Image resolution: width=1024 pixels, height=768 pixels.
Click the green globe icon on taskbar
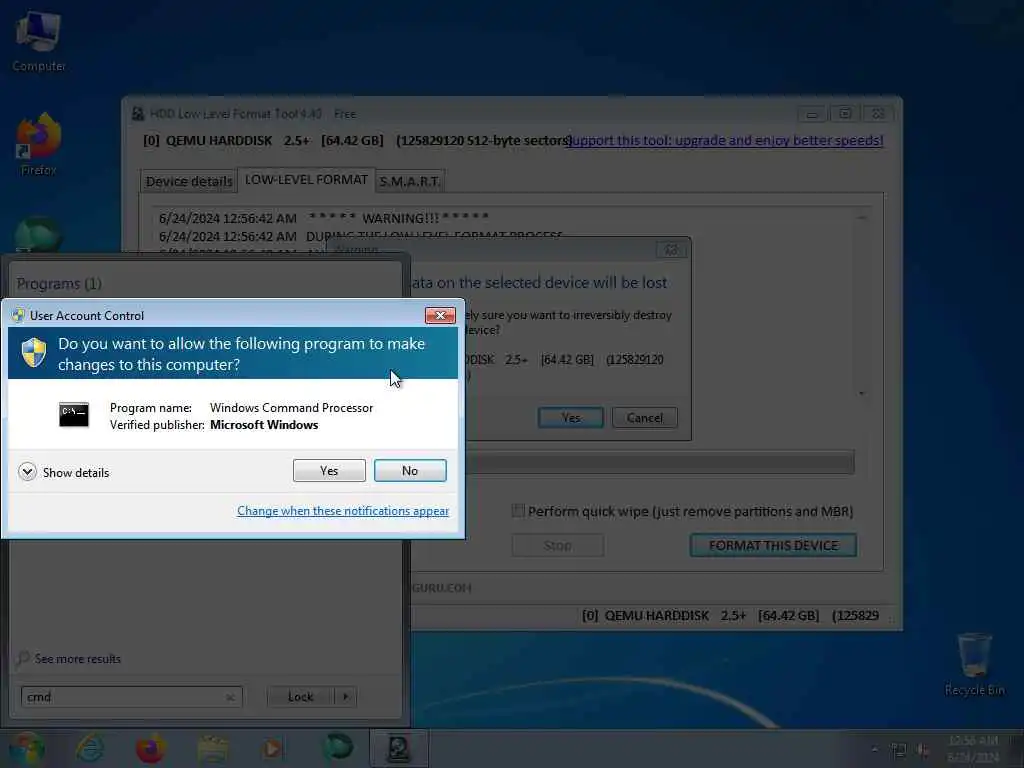tap(338, 747)
